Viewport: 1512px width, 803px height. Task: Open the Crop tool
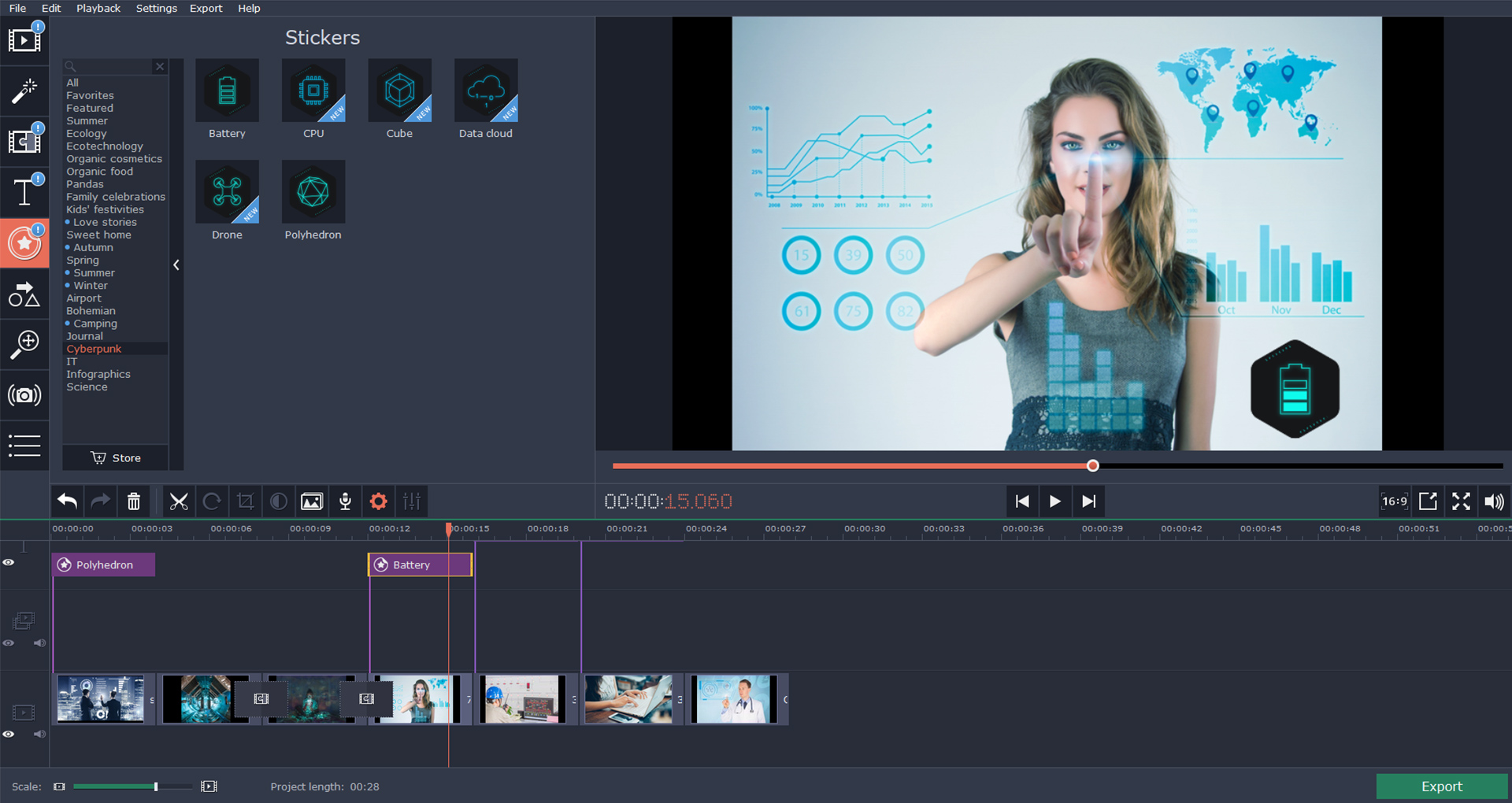(245, 501)
